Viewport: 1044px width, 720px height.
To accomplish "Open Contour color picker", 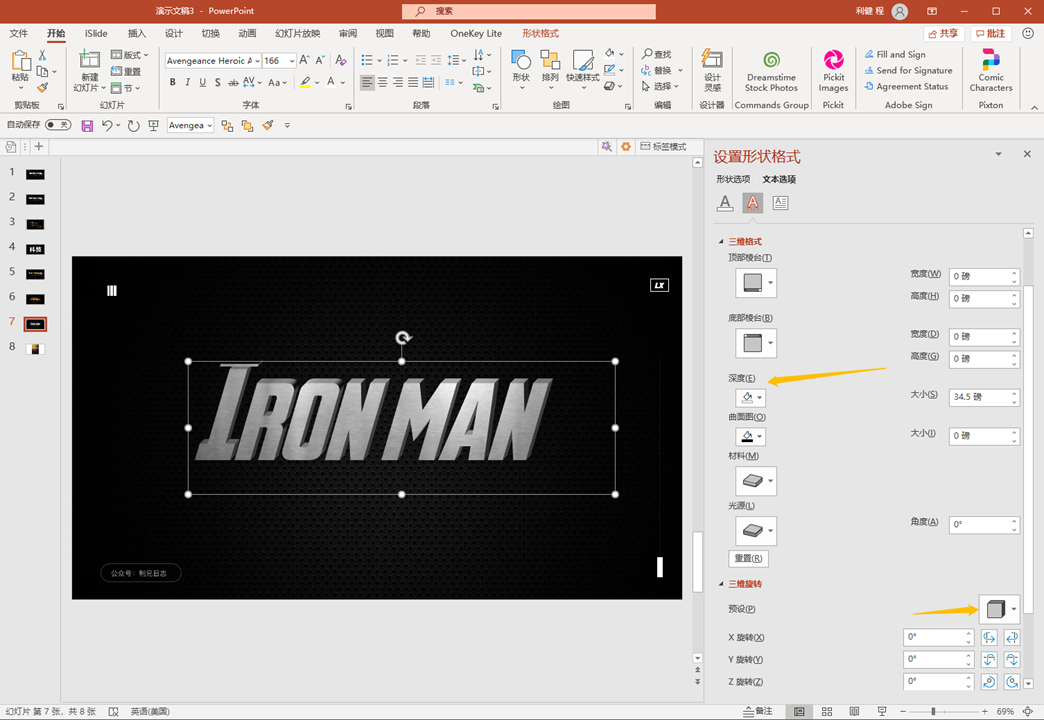I will [x=750, y=437].
